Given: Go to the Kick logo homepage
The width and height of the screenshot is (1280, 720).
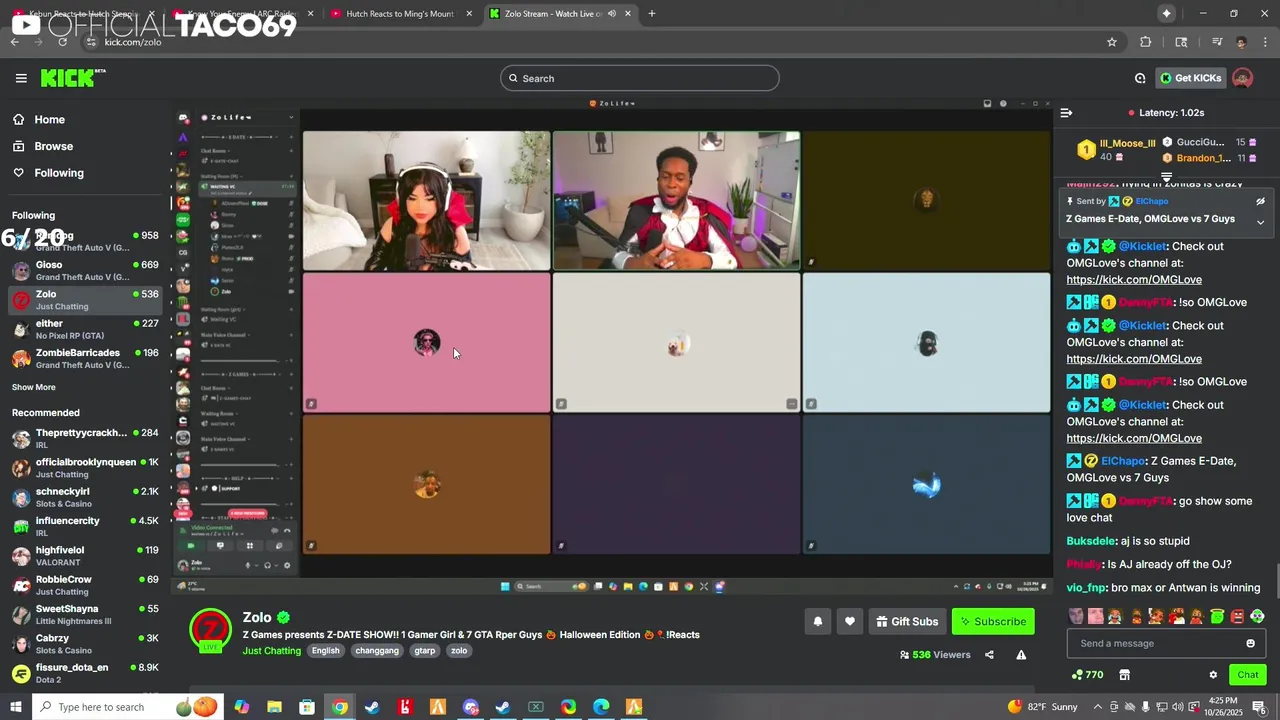Looking at the screenshot, I should pos(72,78).
